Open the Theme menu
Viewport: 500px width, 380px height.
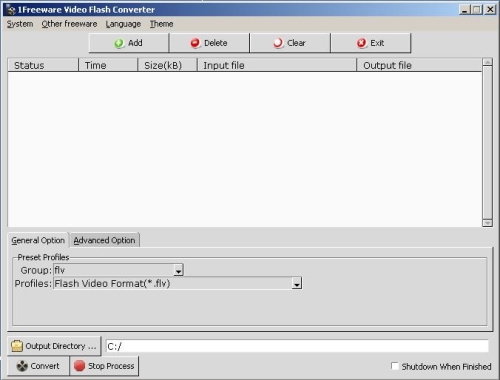(161, 24)
